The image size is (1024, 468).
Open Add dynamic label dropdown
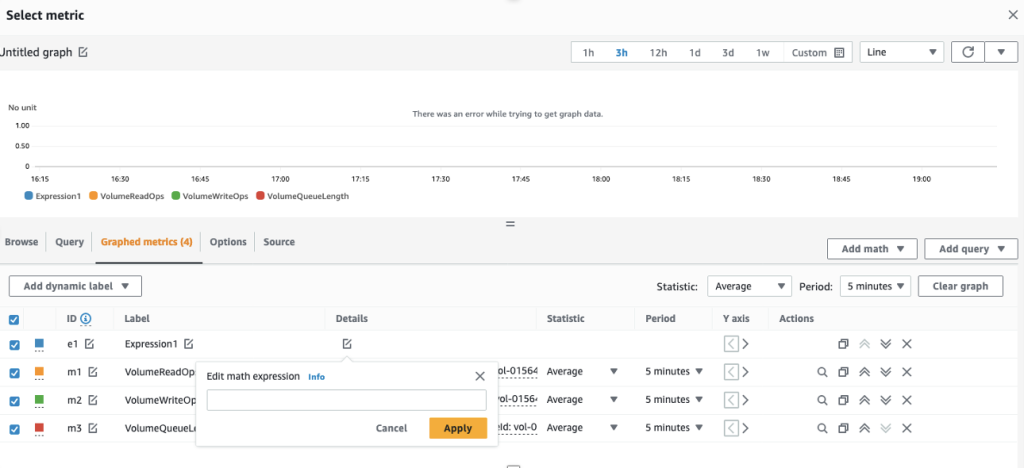click(x=75, y=286)
